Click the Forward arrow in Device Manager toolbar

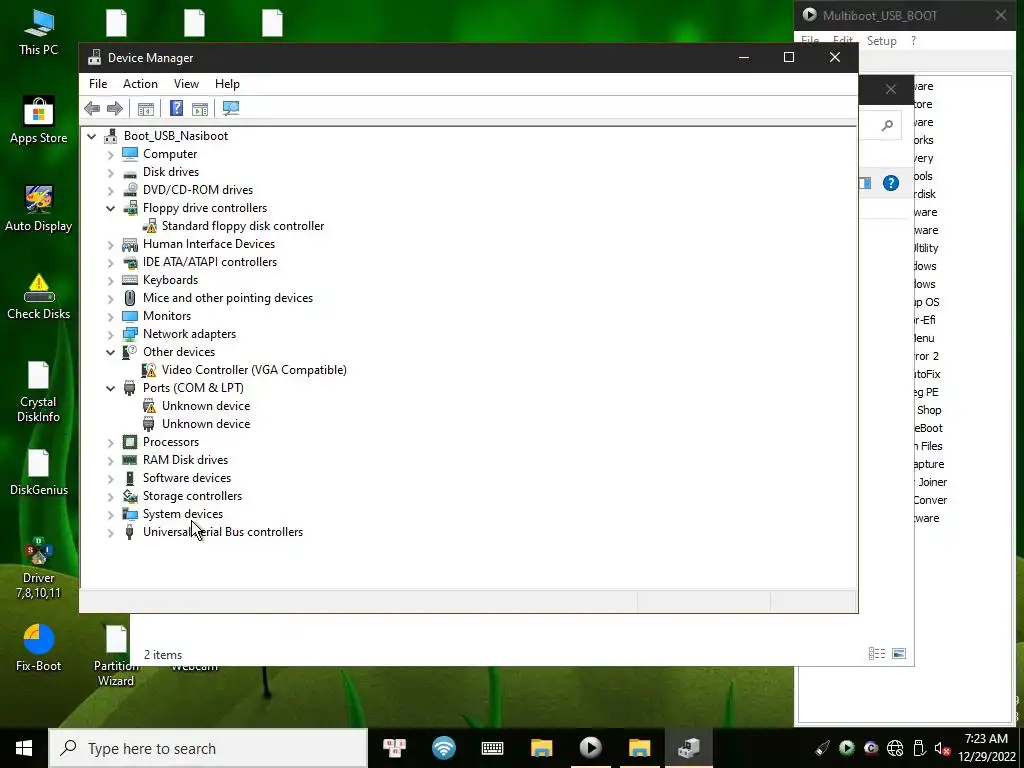(x=115, y=108)
